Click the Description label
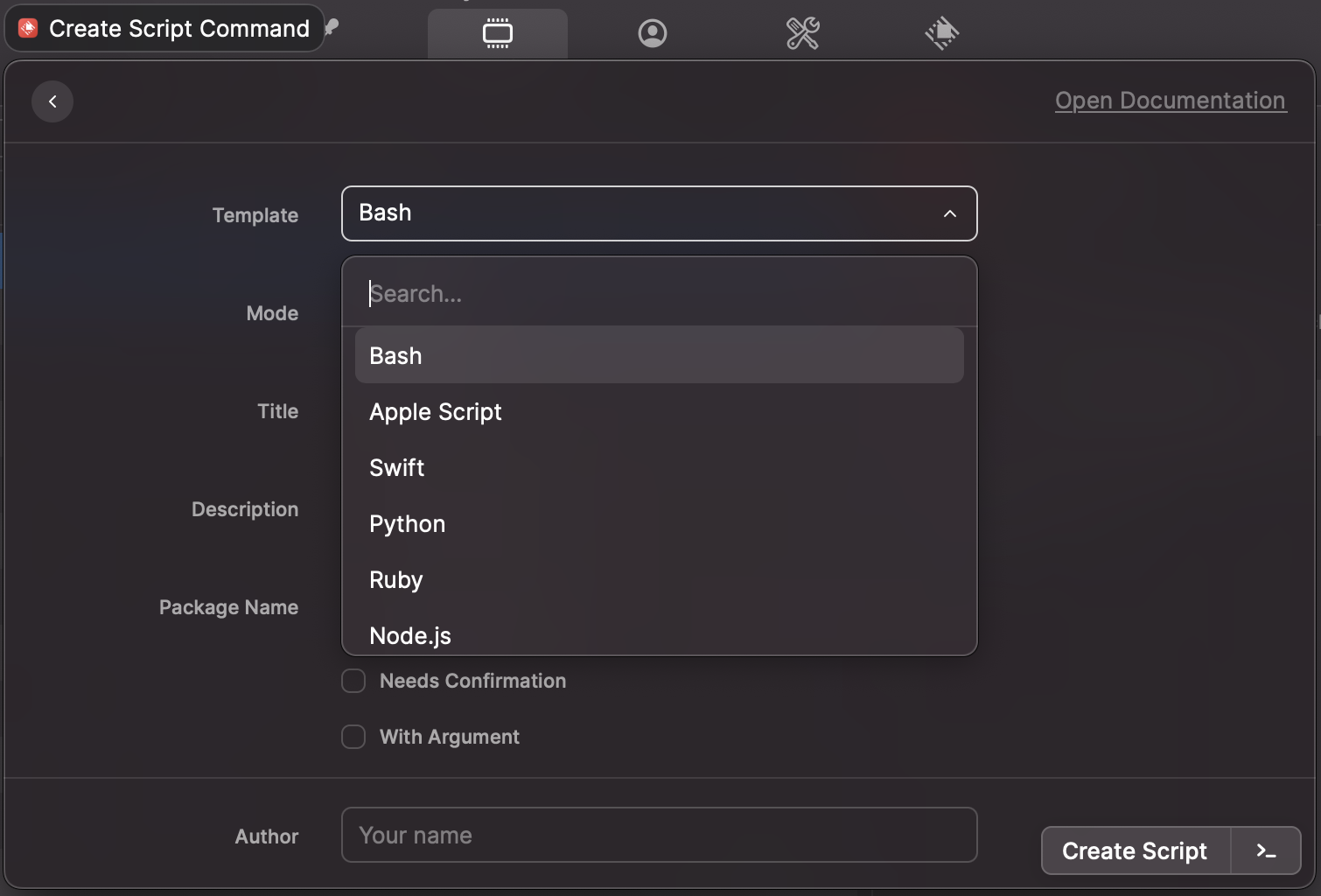1321x896 pixels. coord(245,509)
